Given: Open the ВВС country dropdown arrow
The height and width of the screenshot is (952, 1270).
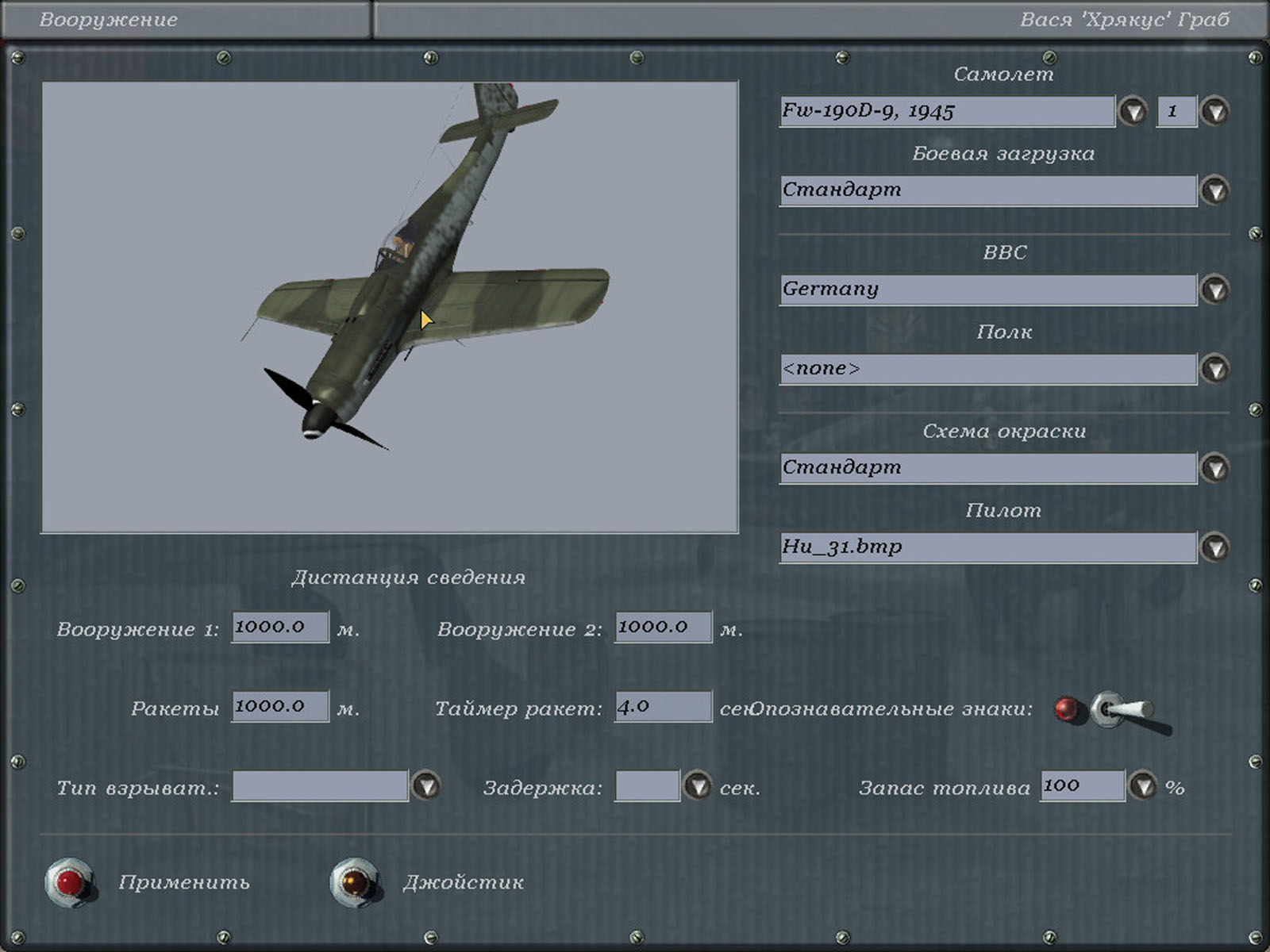Looking at the screenshot, I should (1214, 290).
